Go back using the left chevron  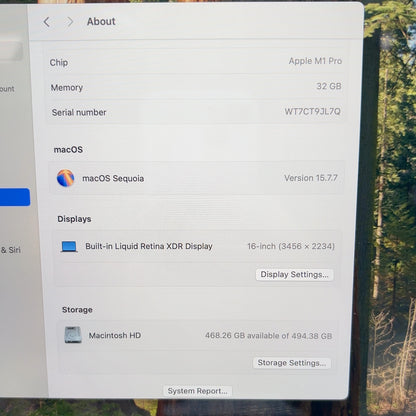pos(46,22)
